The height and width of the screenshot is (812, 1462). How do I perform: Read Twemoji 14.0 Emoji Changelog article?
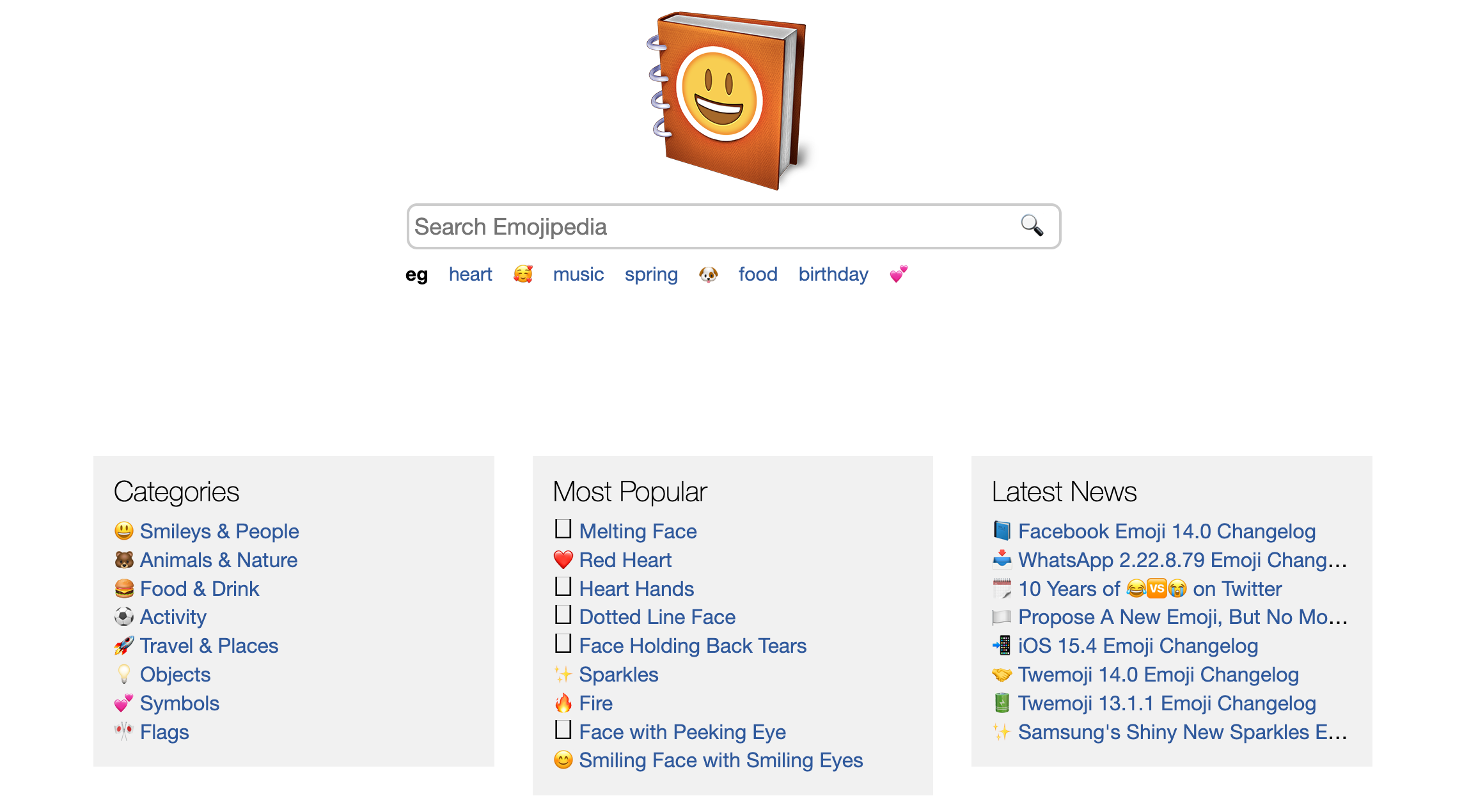pos(1158,675)
